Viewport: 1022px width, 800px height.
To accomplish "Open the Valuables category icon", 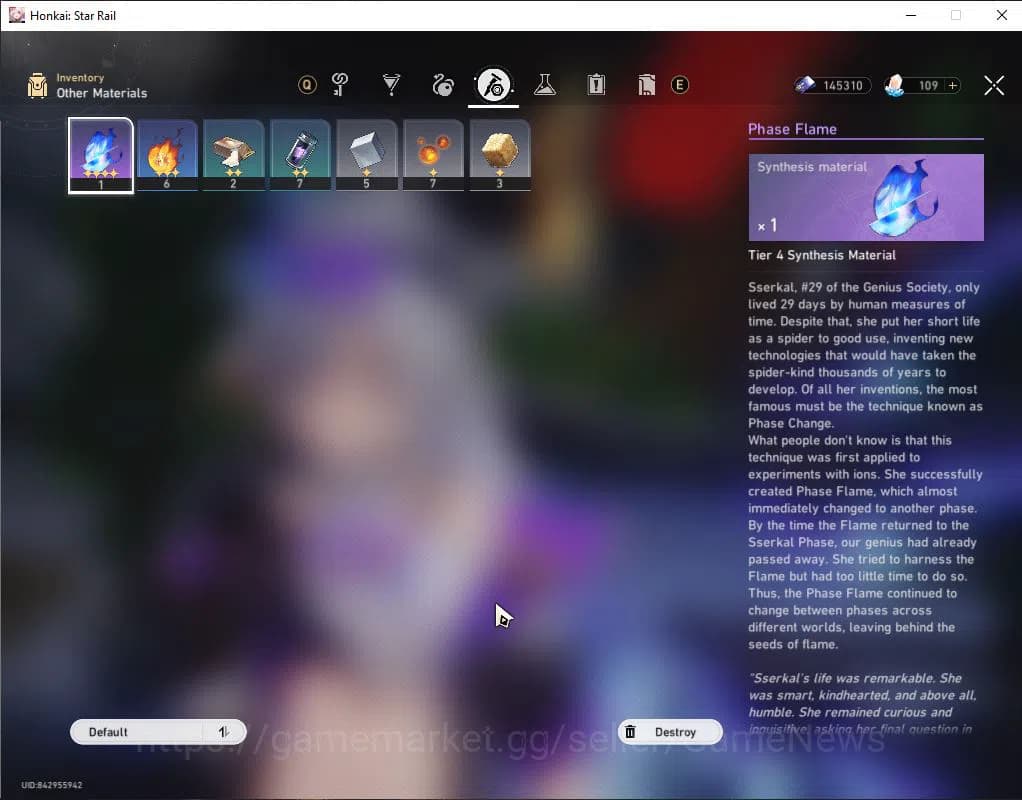I will click(648, 85).
